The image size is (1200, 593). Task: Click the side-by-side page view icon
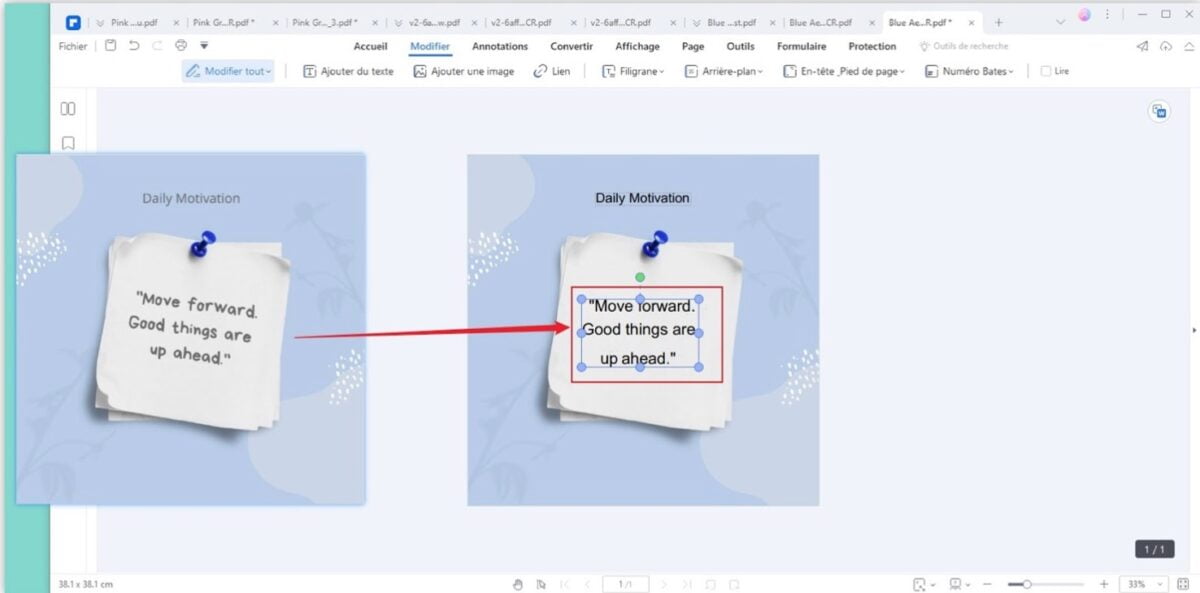67,108
